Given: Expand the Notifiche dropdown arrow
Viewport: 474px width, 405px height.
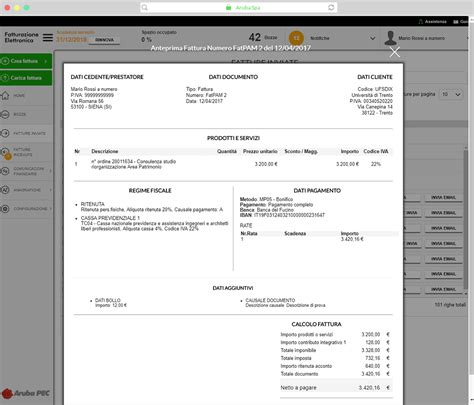Looking at the screenshot, I should point(373,38).
